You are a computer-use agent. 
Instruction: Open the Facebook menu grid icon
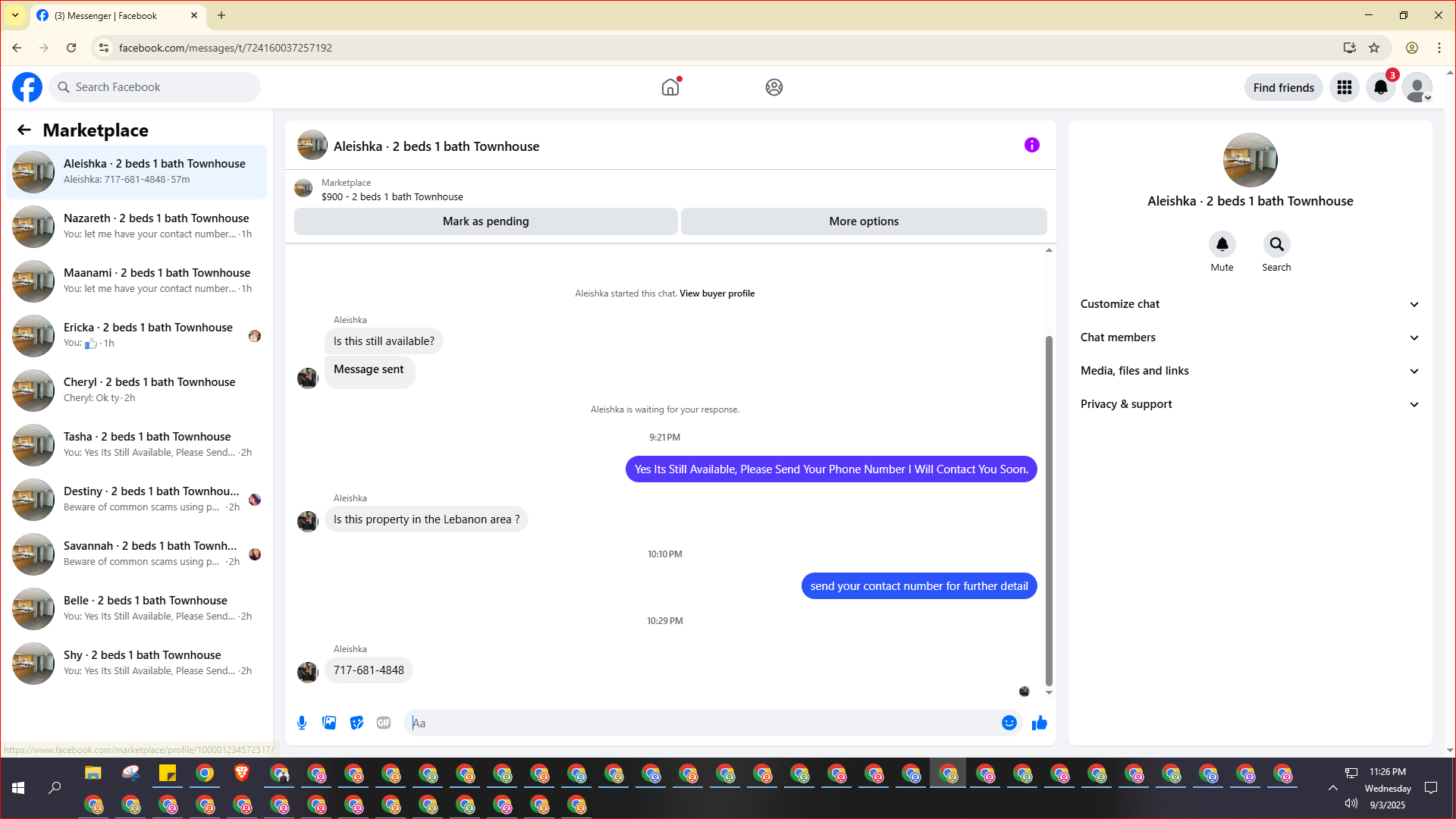click(x=1345, y=87)
